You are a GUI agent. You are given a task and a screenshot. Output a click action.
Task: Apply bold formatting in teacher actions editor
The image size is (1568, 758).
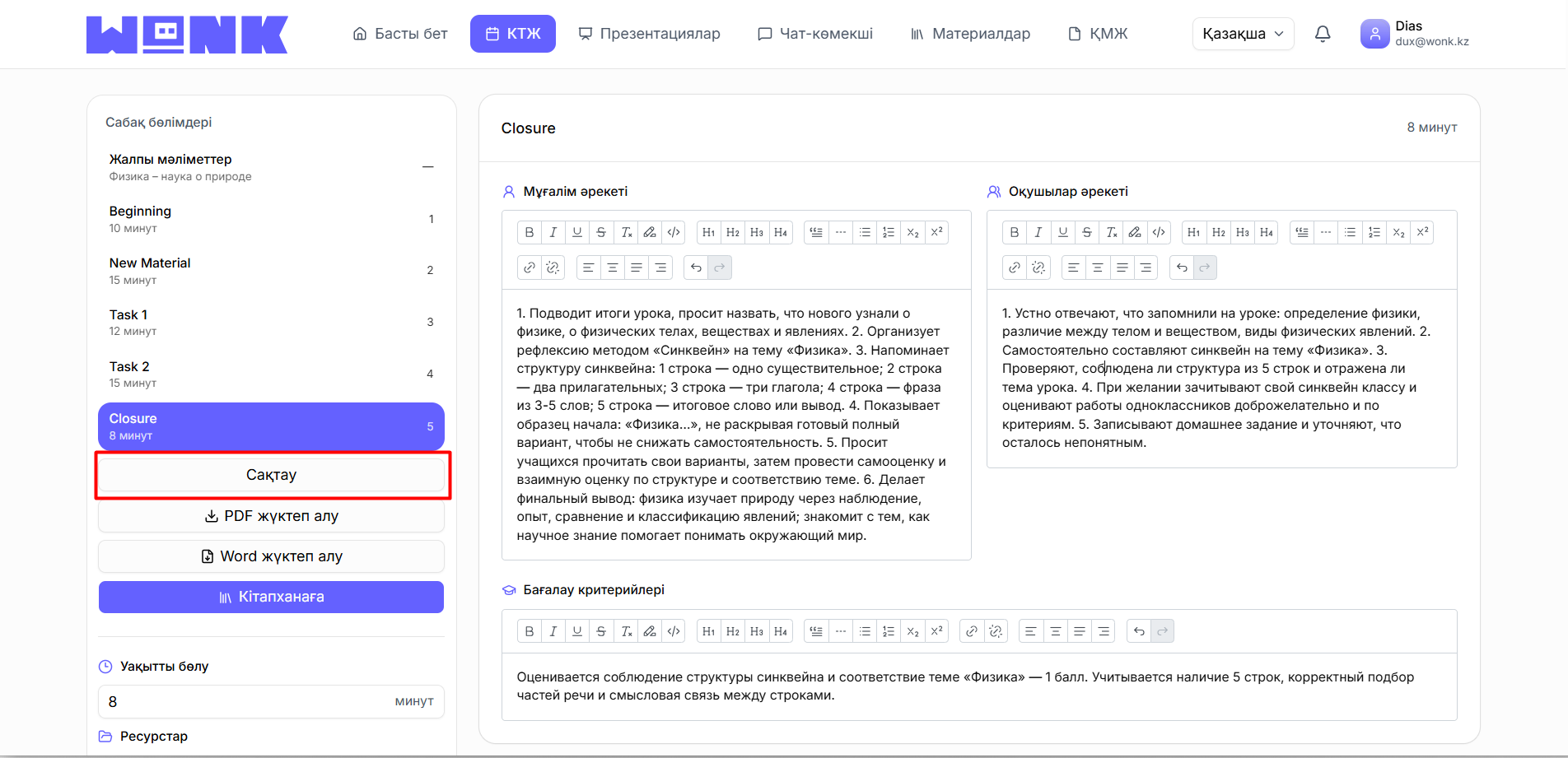tap(529, 232)
